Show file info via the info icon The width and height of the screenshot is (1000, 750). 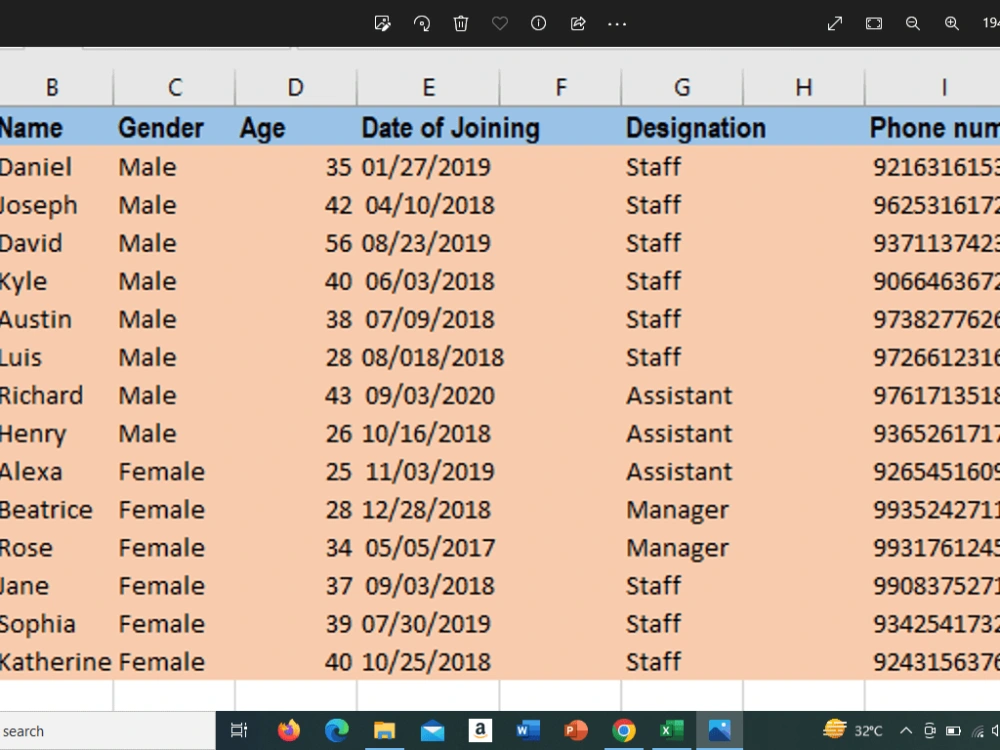pyautogui.click(x=538, y=24)
